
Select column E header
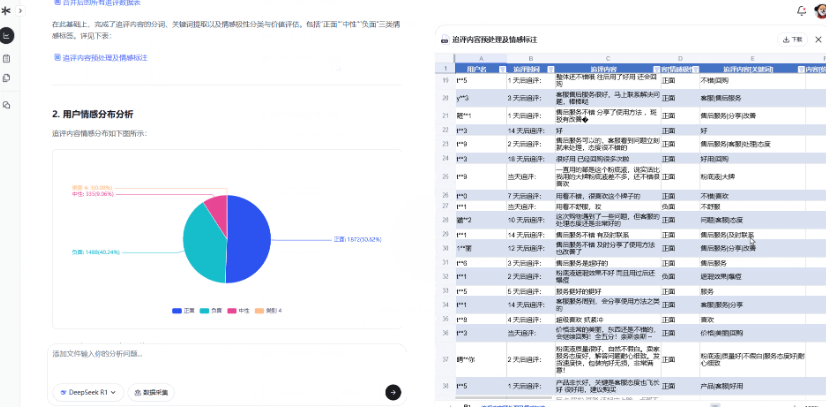(x=752, y=59)
